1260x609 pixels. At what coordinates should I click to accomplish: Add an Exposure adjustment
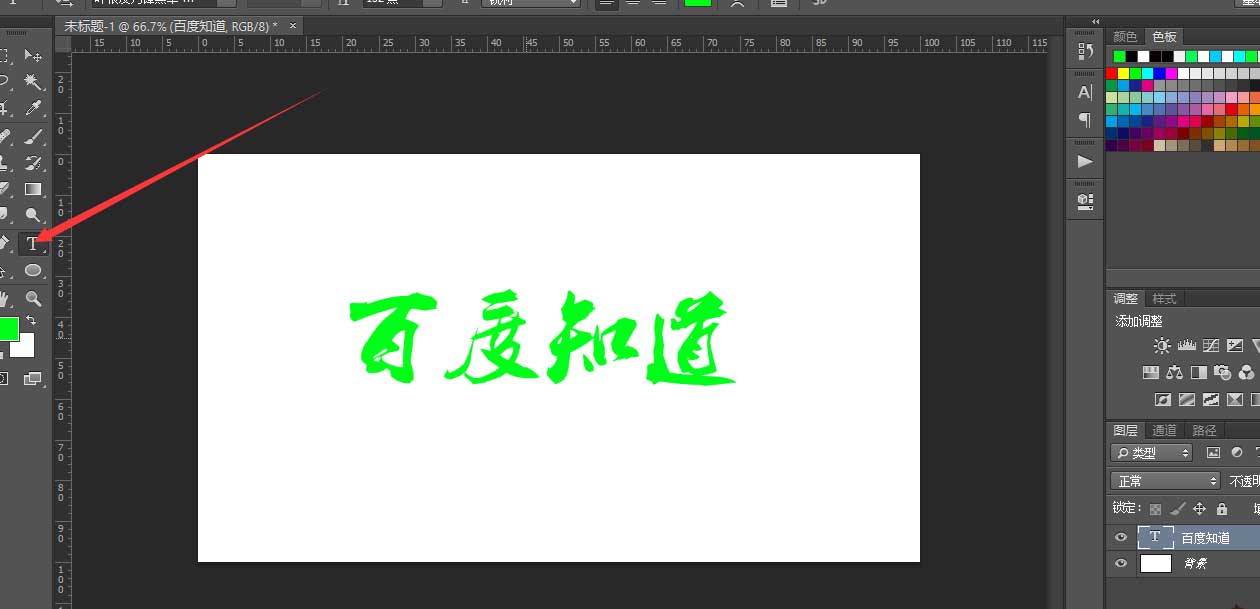point(1235,346)
